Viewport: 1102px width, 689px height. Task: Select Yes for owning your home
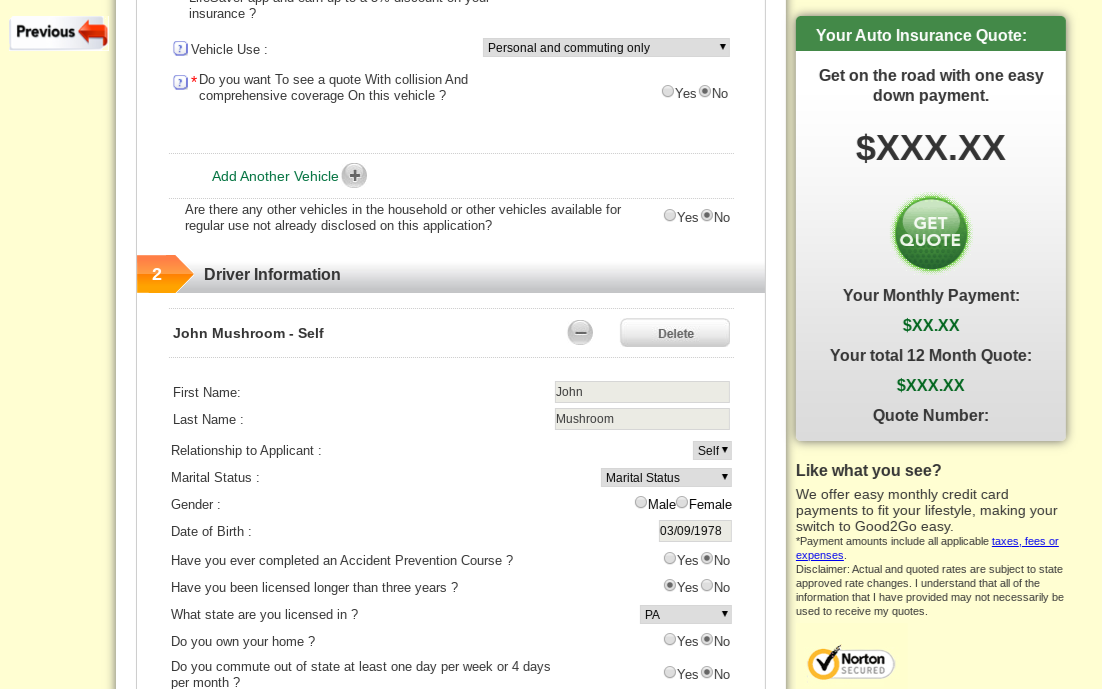[670, 640]
